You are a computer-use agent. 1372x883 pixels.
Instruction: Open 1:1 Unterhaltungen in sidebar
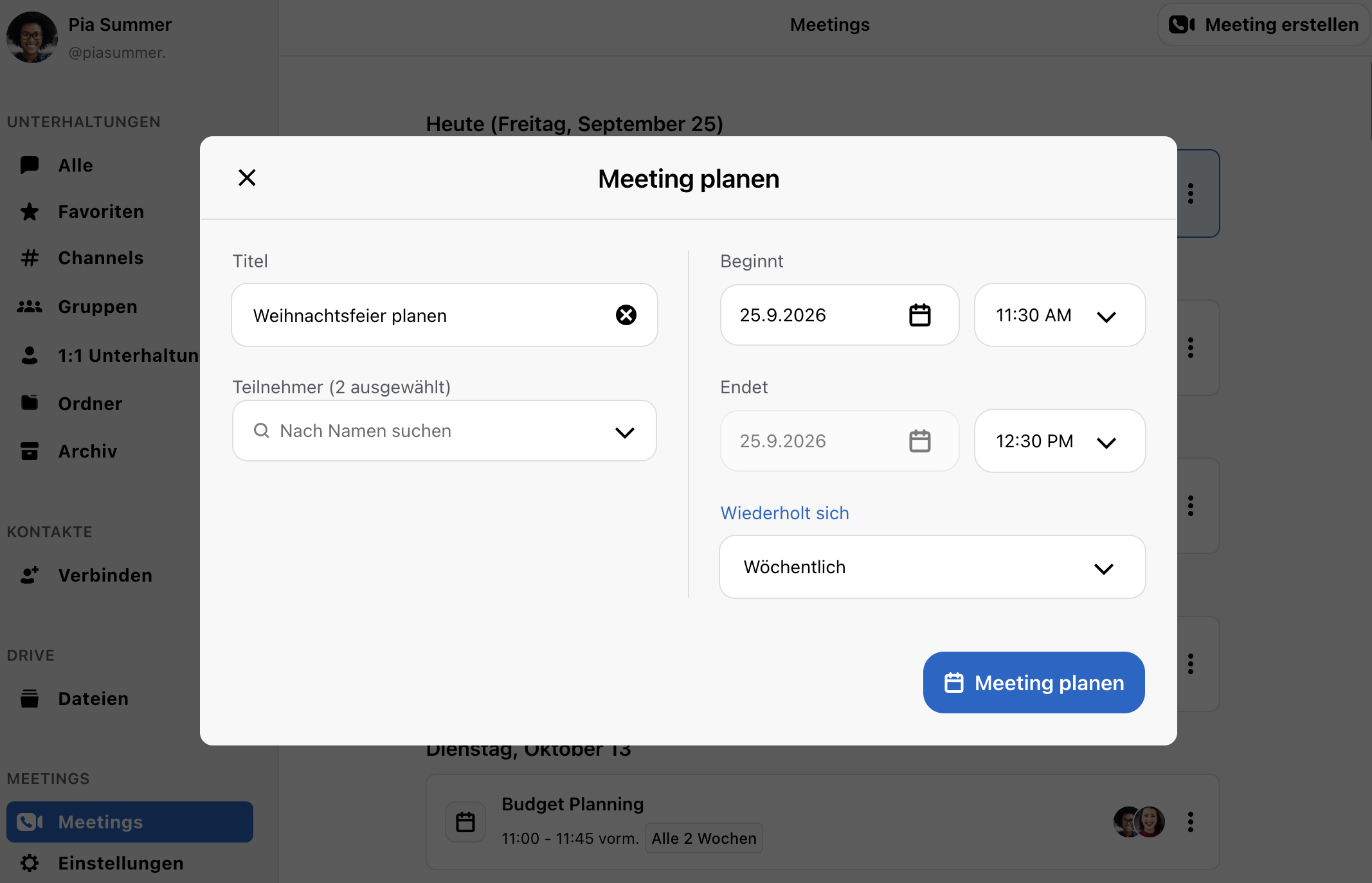pos(130,355)
